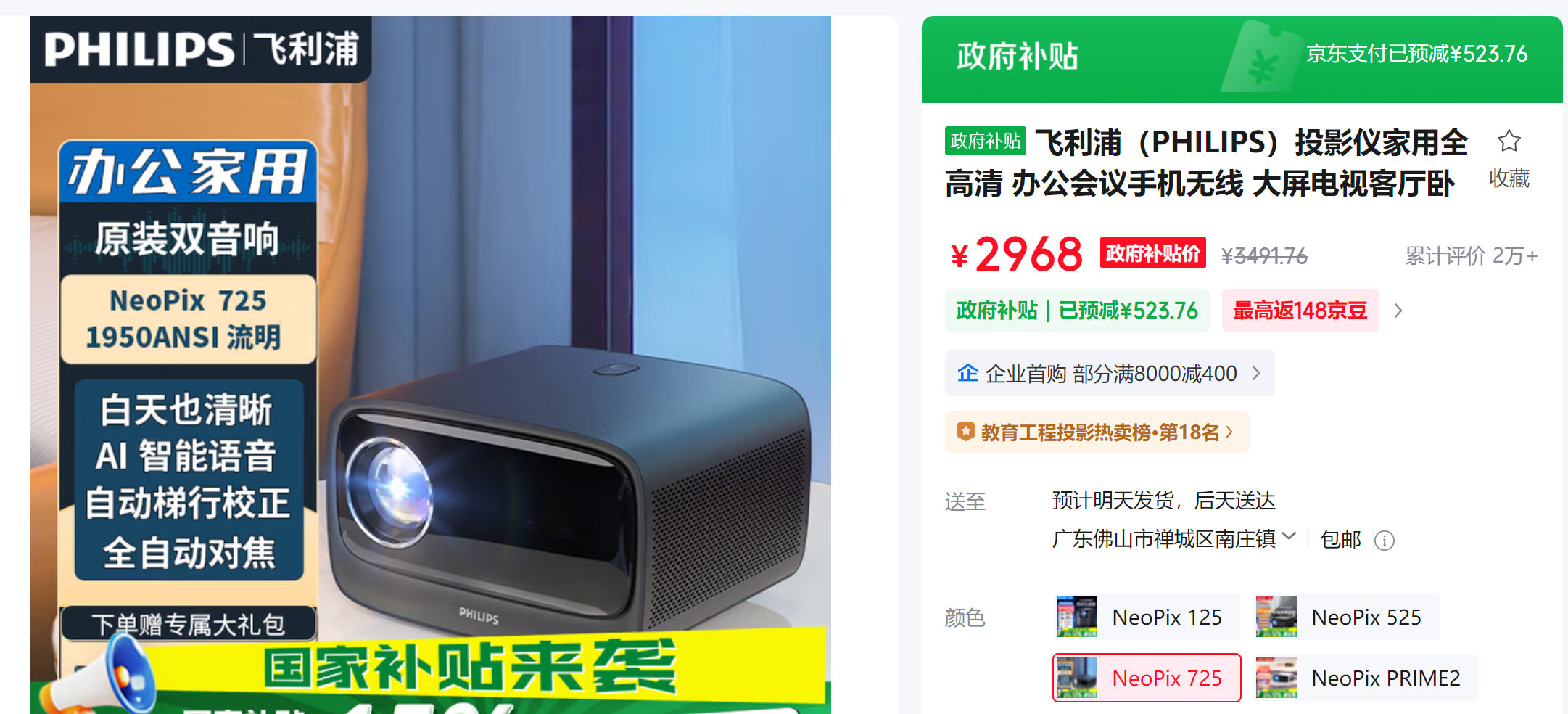Click the 政府补贴 已预减¥523.76 tag
Viewport: 1568px width, 714px height.
[x=1077, y=311]
